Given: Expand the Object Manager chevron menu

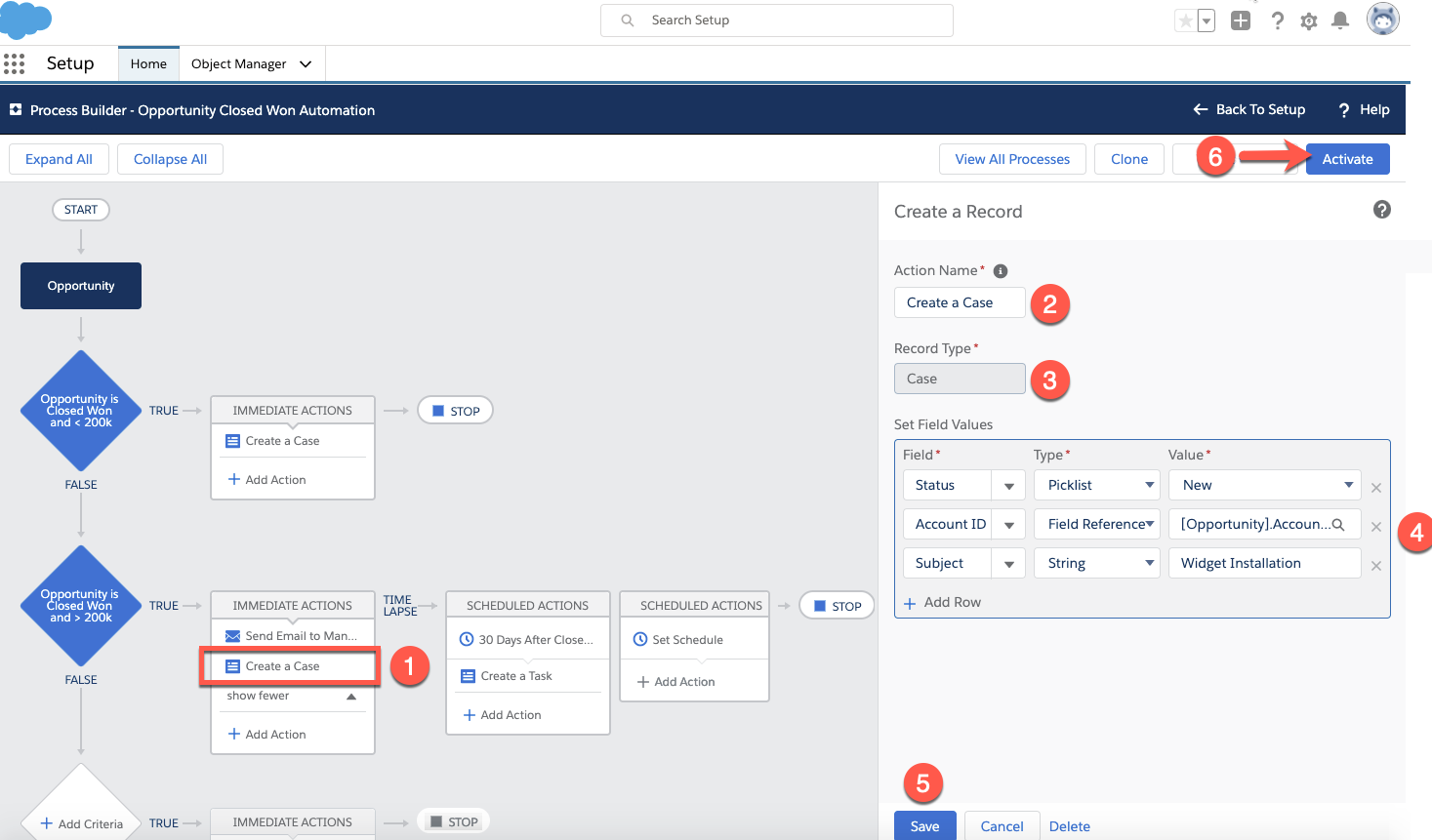Looking at the screenshot, I should [x=306, y=63].
